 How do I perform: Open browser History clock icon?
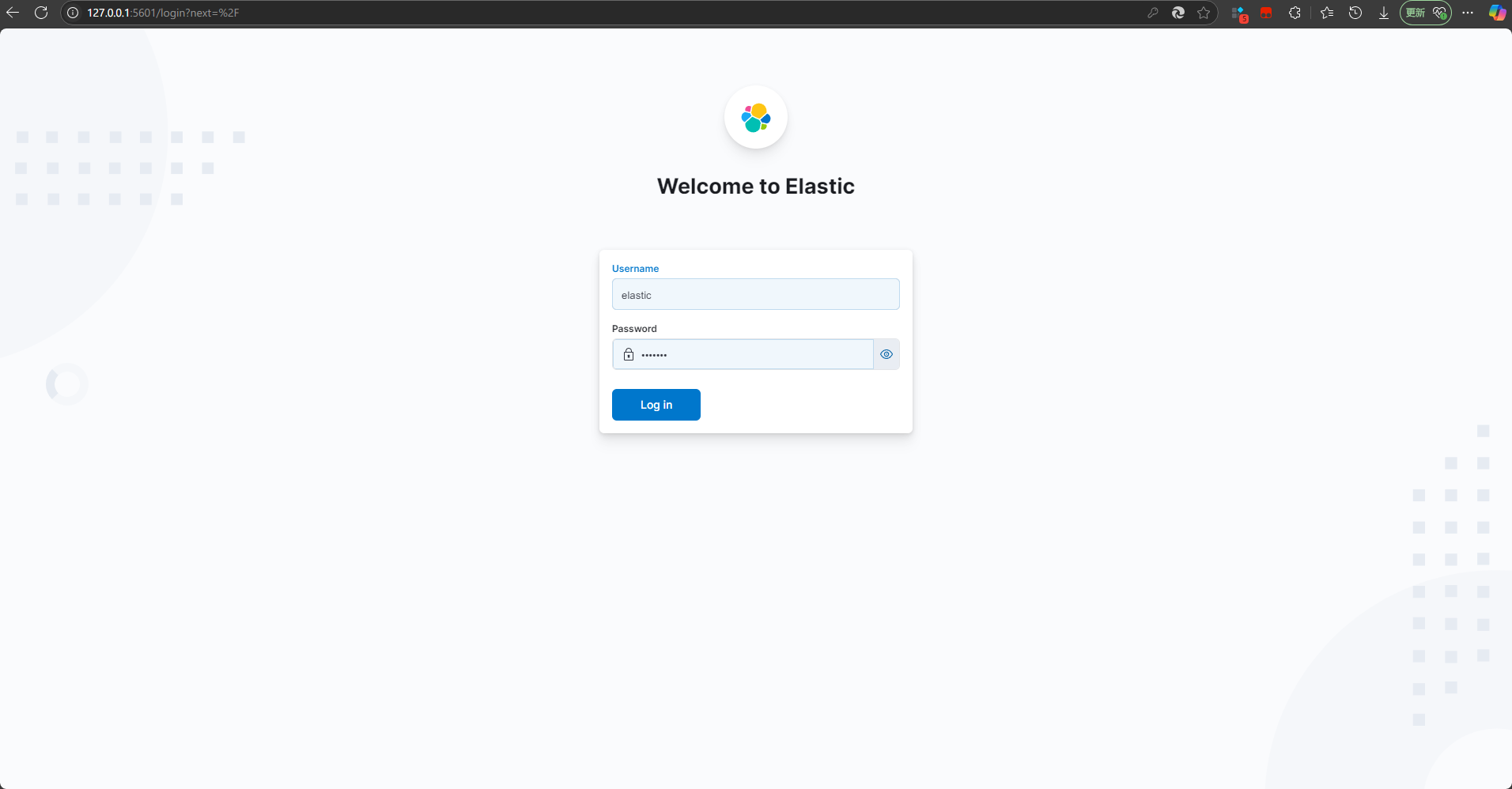coord(1355,13)
